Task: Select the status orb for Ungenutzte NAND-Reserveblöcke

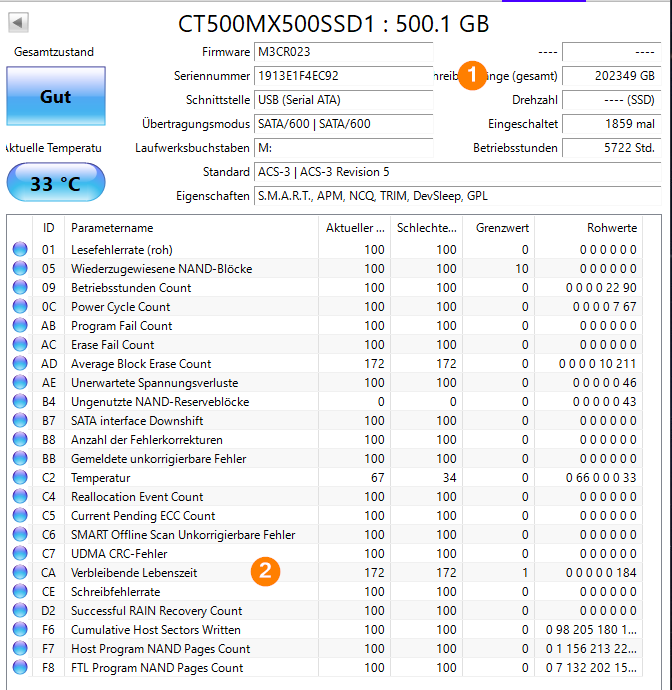Action: click(x=20, y=401)
